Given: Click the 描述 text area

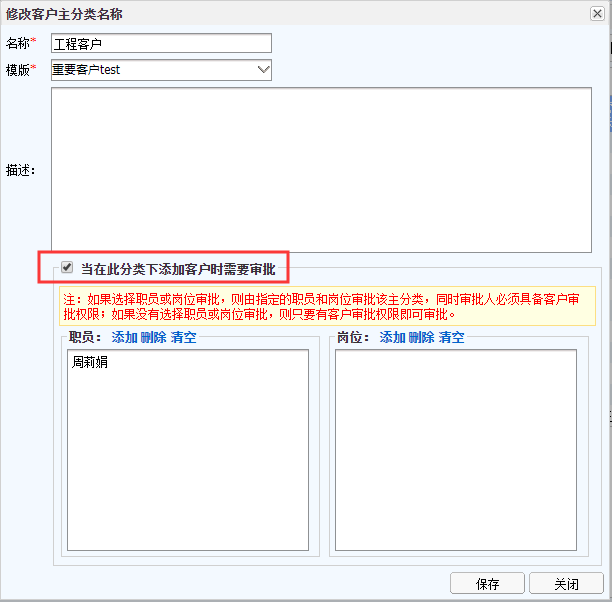Looking at the screenshot, I should click(321, 170).
